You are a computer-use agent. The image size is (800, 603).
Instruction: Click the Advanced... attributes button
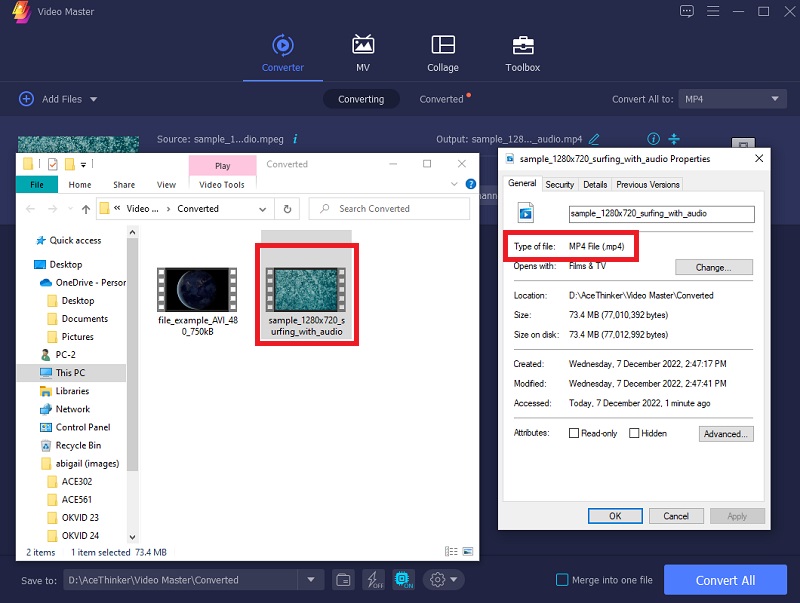pyautogui.click(x=726, y=434)
